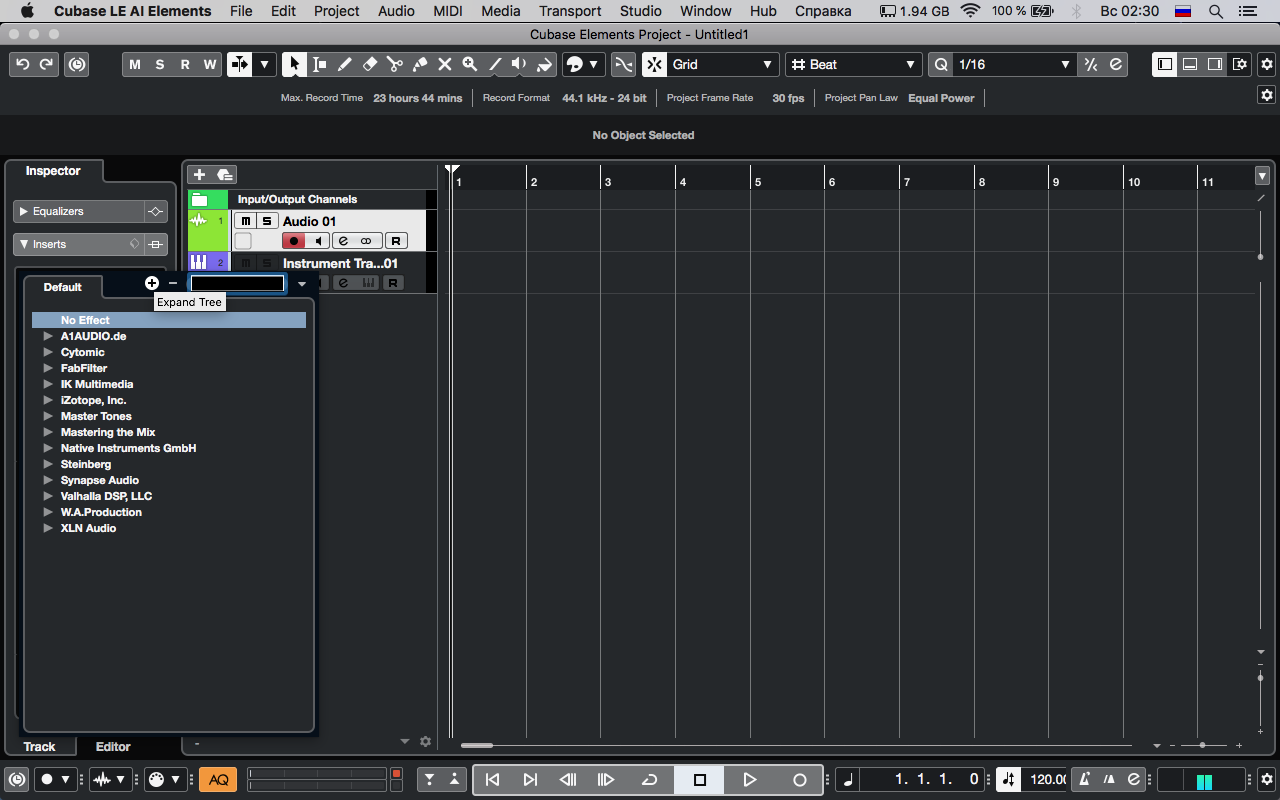
Task: Adjust the horizontal zoom slider
Action: (x=1202, y=745)
